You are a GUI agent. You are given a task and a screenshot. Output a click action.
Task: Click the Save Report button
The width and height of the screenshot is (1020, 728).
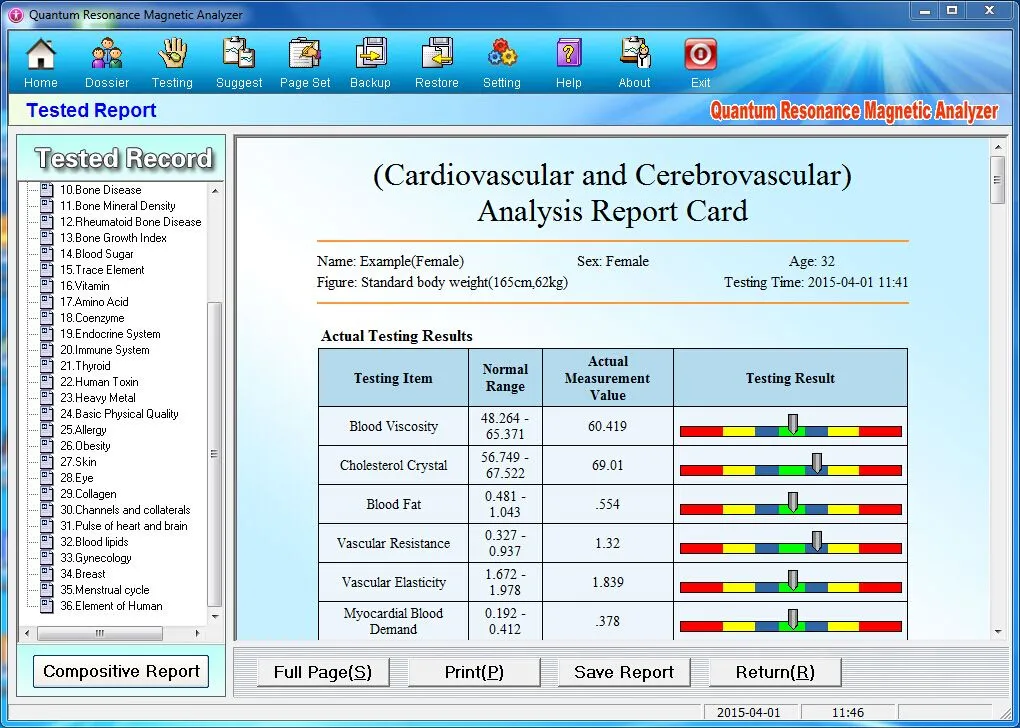(x=624, y=672)
